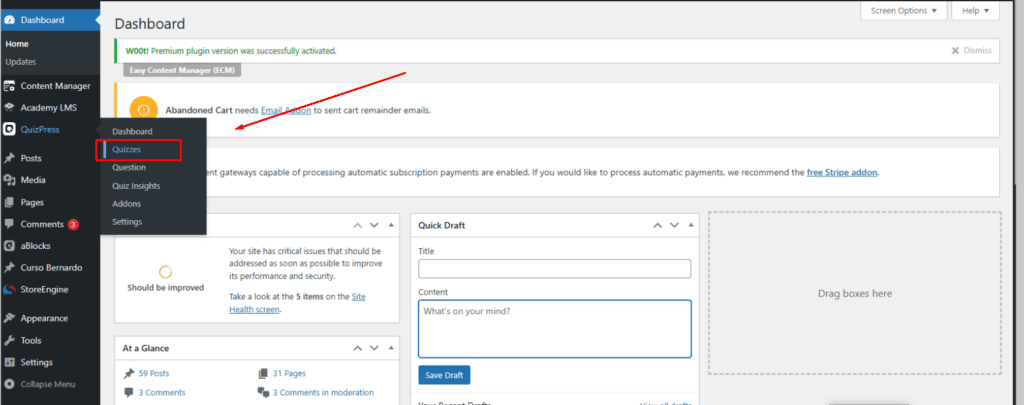Click the Save Draft button
The height and width of the screenshot is (405, 1024).
click(444, 375)
